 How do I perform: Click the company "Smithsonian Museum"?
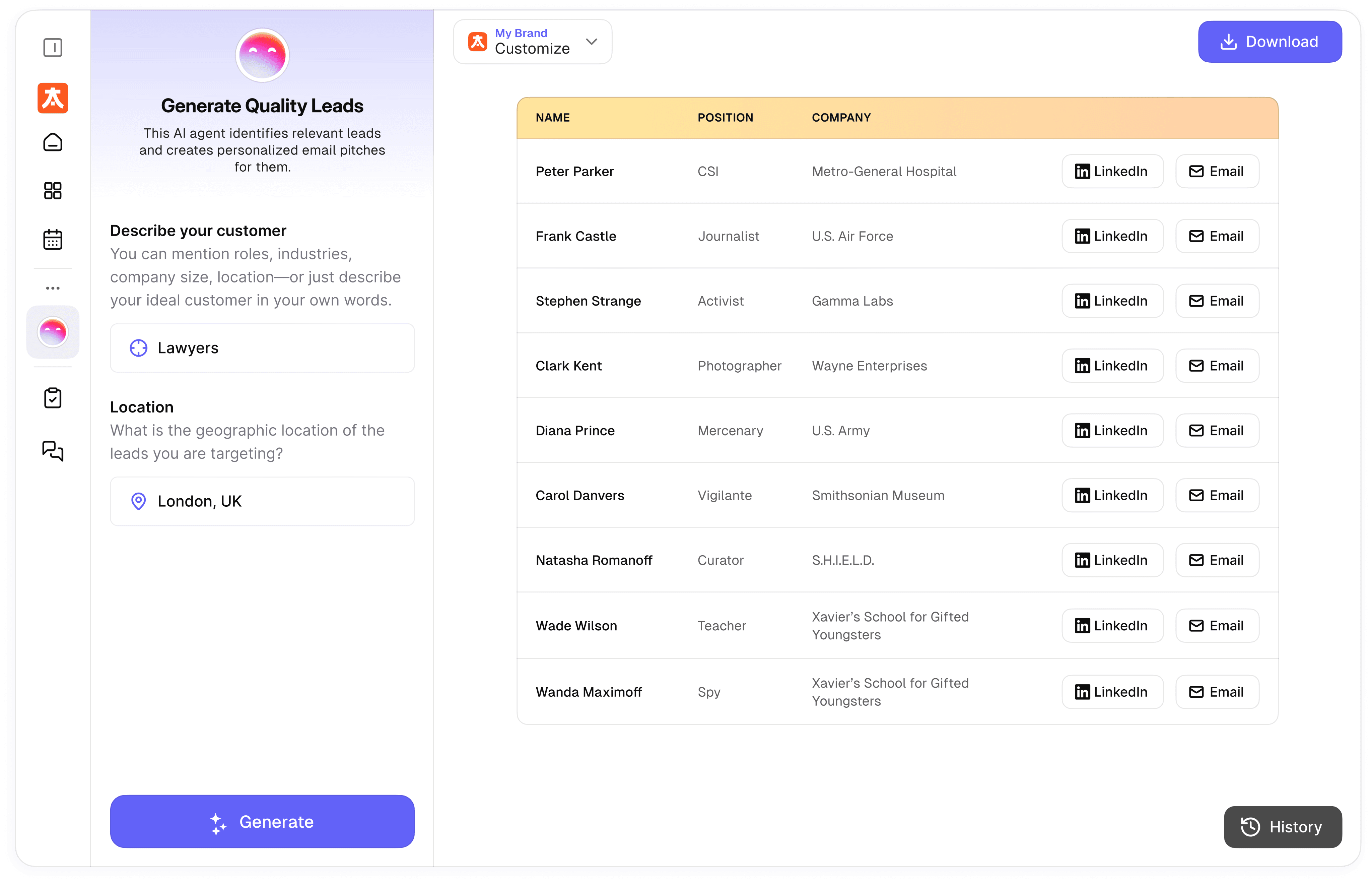pyautogui.click(x=878, y=495)
